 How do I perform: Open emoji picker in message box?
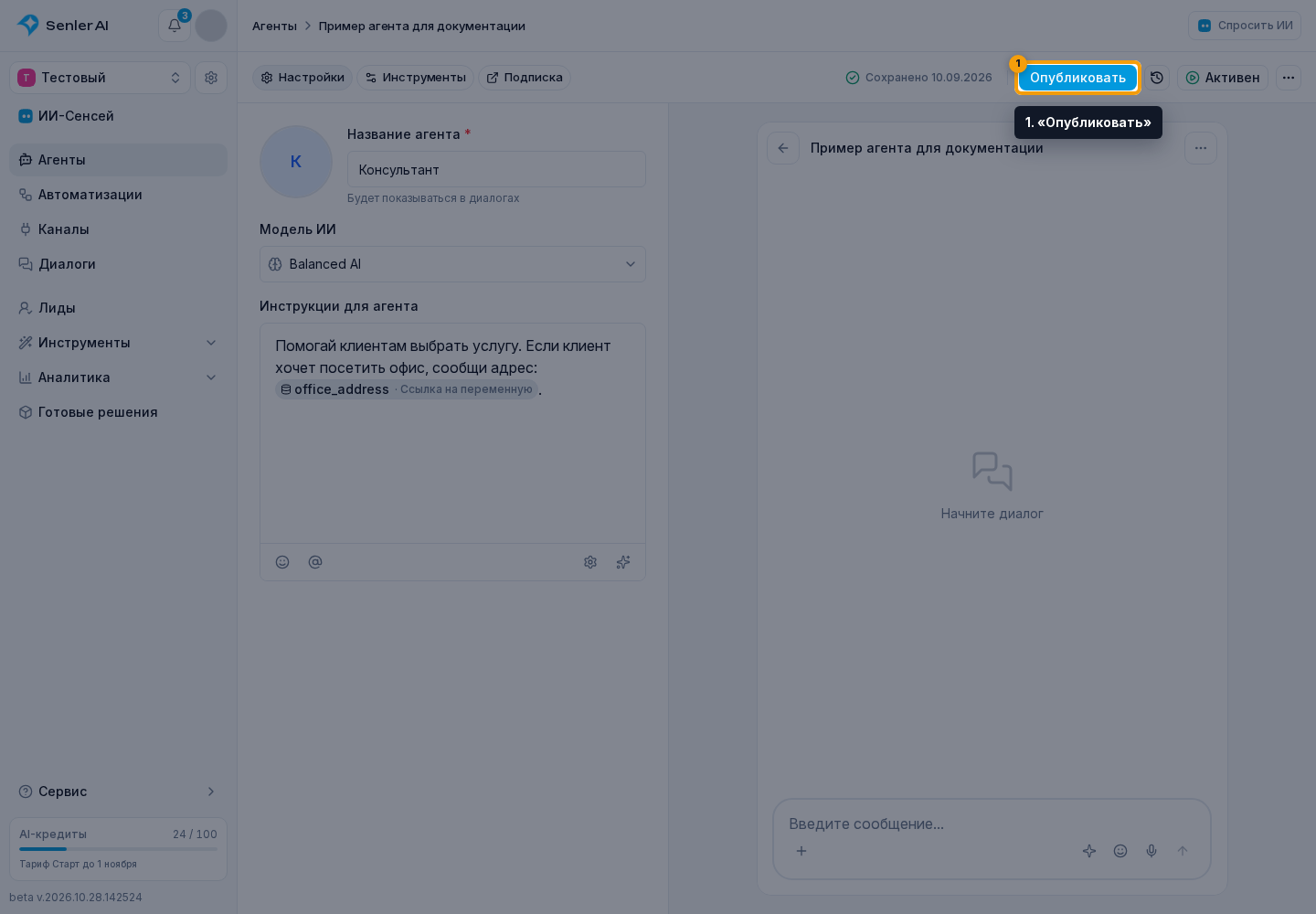pos(1120,851)
